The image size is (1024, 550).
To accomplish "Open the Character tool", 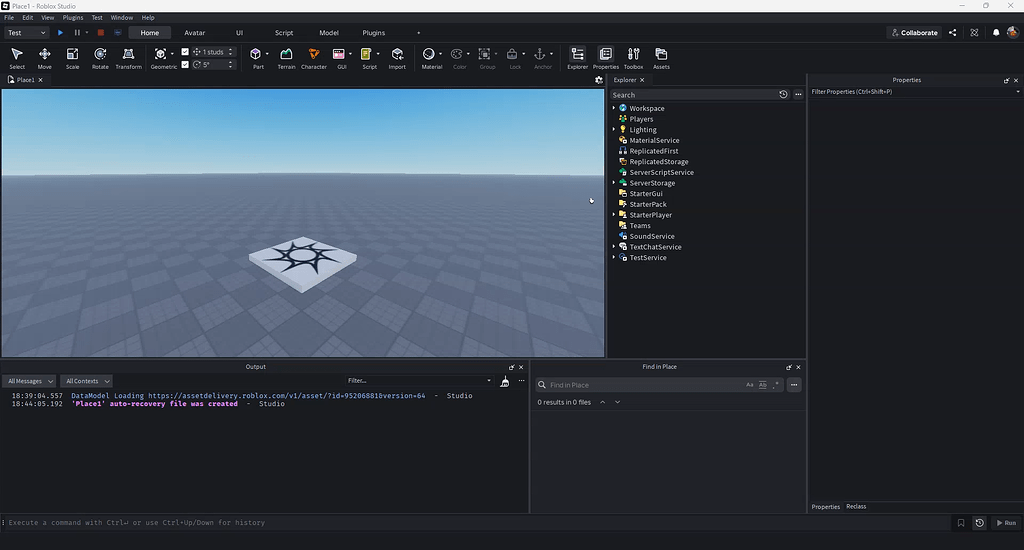I will click(313, 57).
